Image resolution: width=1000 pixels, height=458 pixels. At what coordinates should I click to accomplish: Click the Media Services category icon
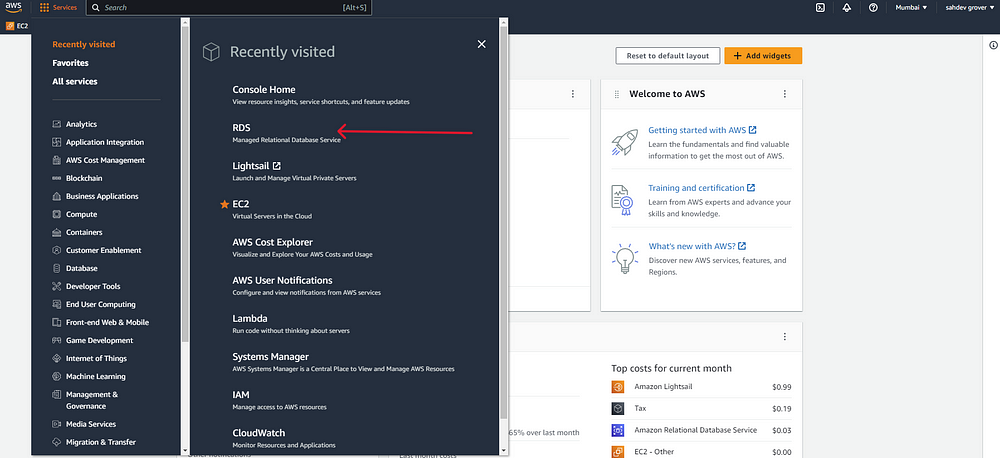57,424
